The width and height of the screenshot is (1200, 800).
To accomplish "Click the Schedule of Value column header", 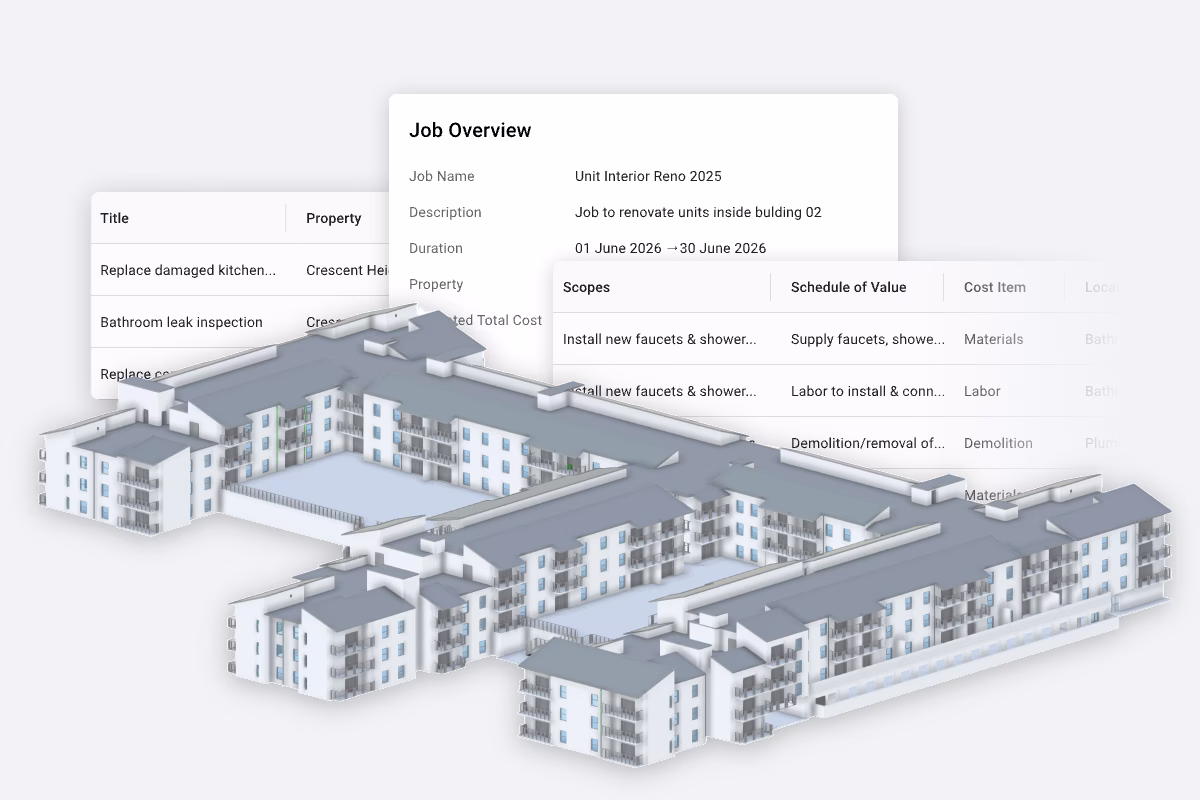I will click(x=848, y=287).
